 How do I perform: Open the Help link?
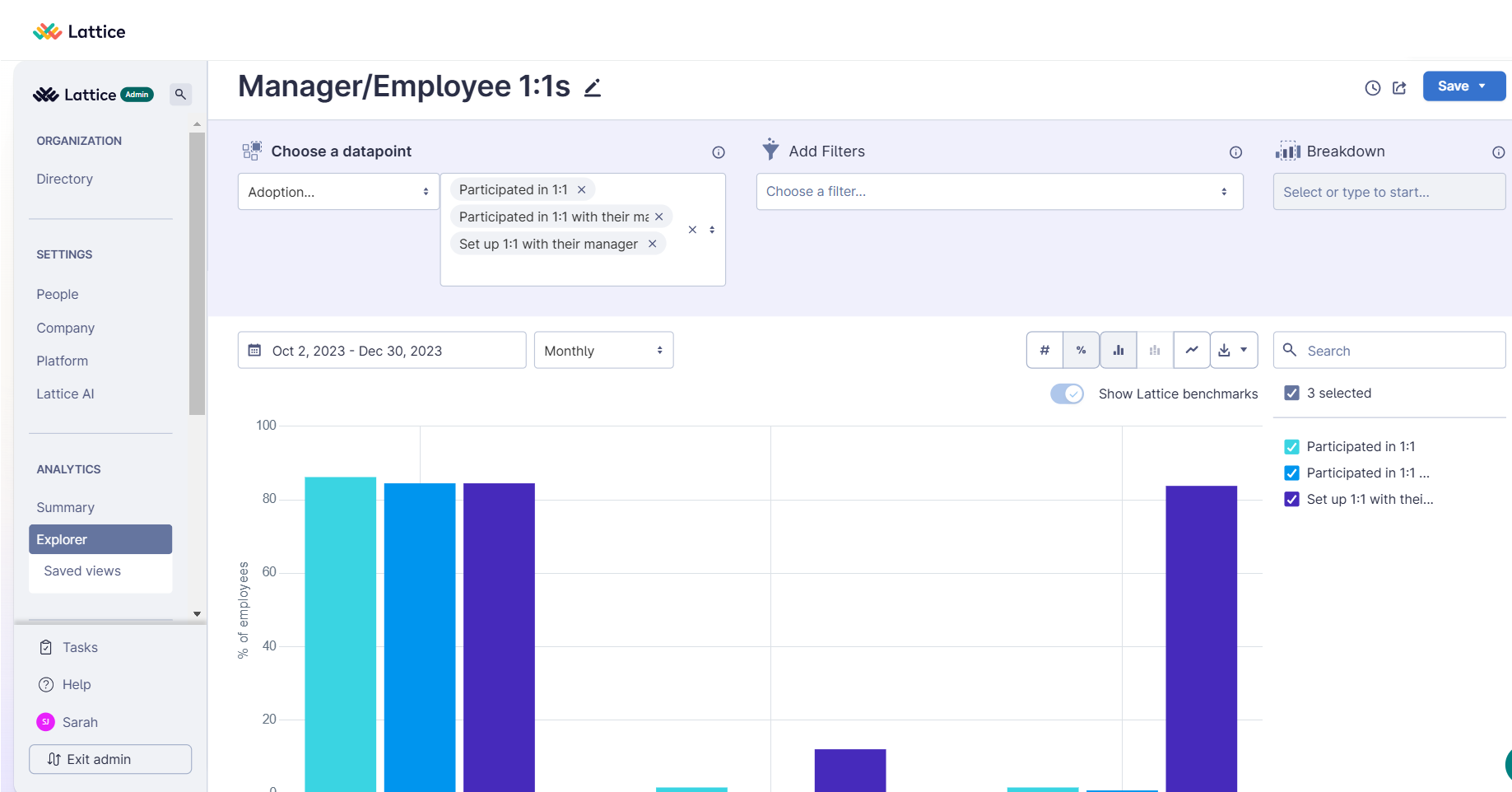[77, 684]
